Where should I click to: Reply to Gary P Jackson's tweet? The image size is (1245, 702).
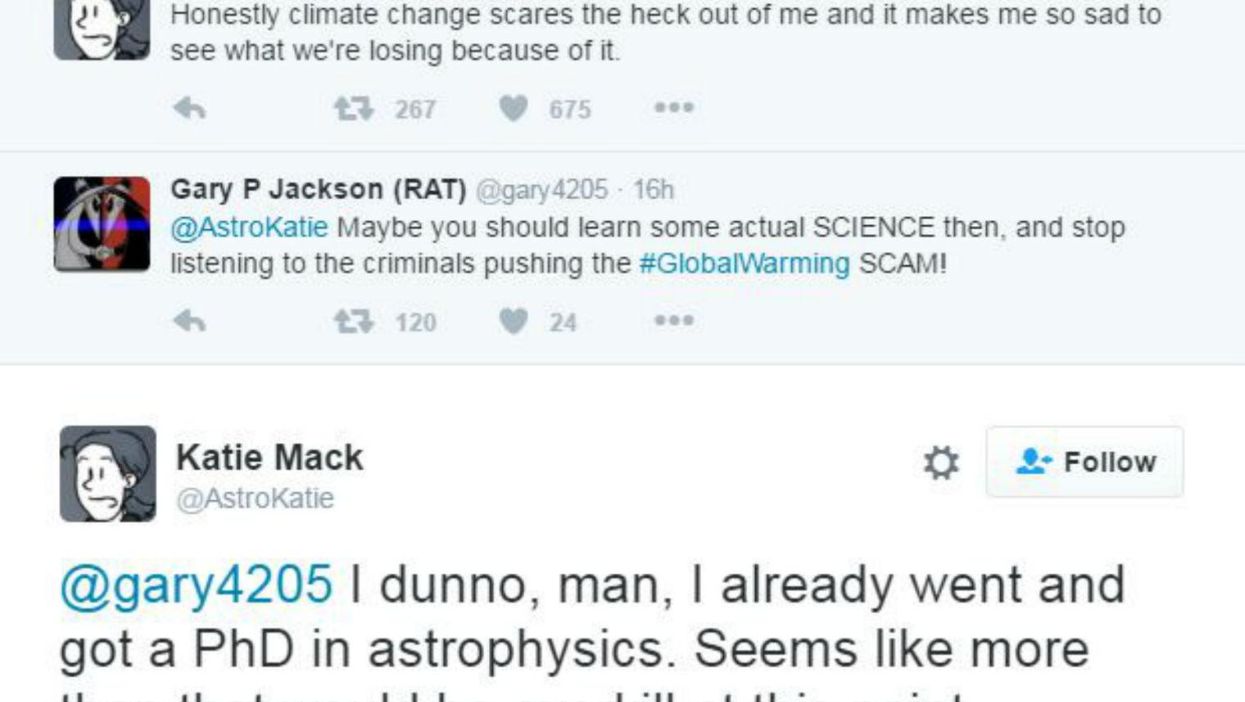[x=189, y=321]
